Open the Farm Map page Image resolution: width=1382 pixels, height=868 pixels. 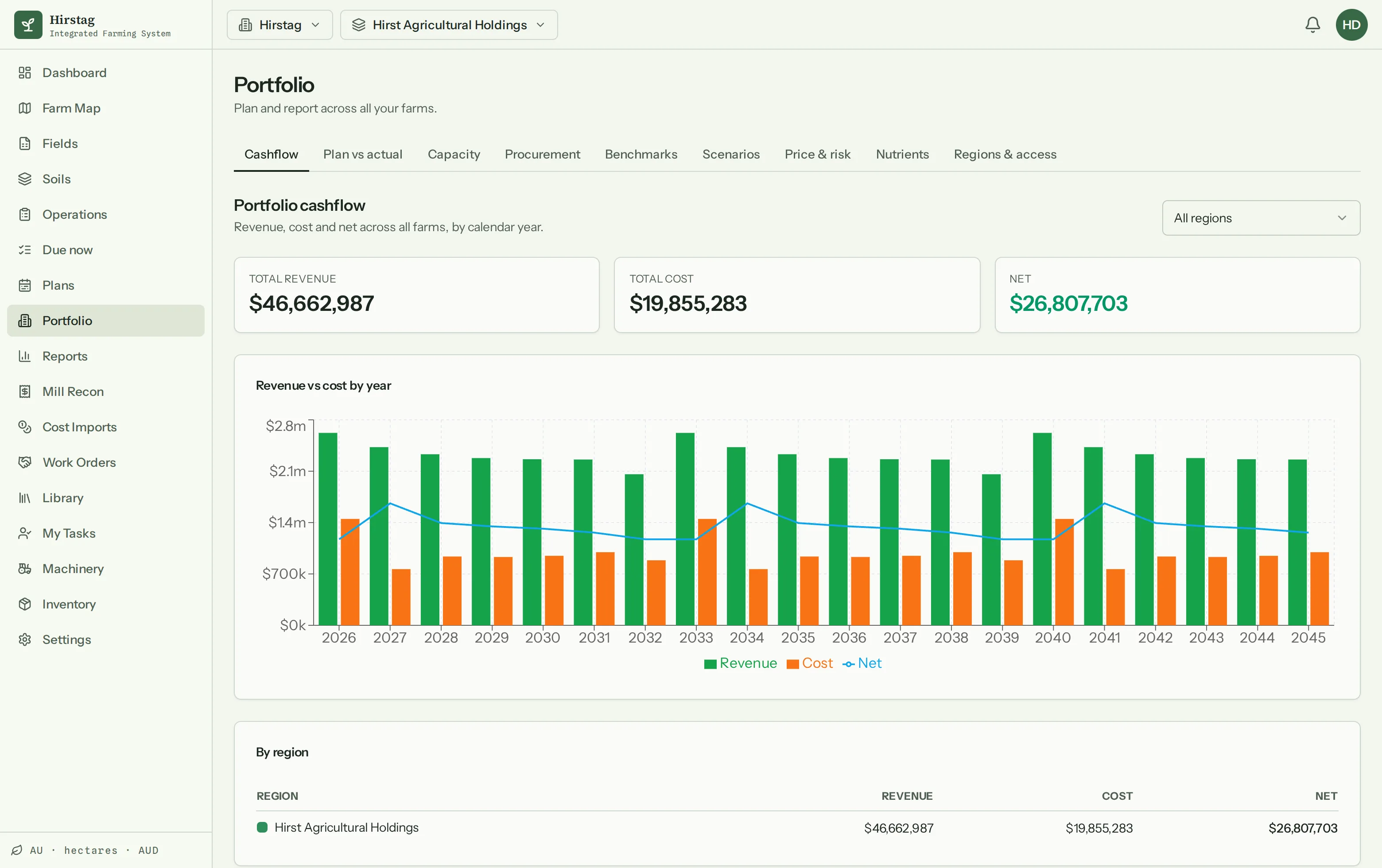click(105, 108)
